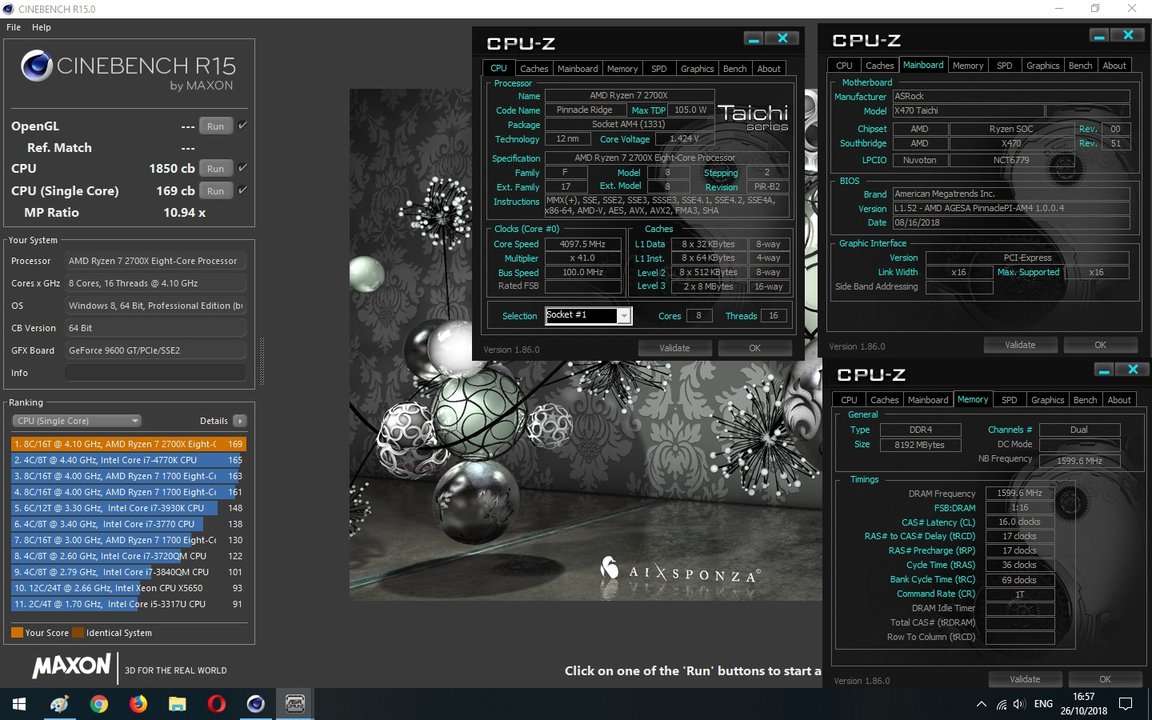
Task: Run the OpenGL benchmark
Action: [215, 126]
